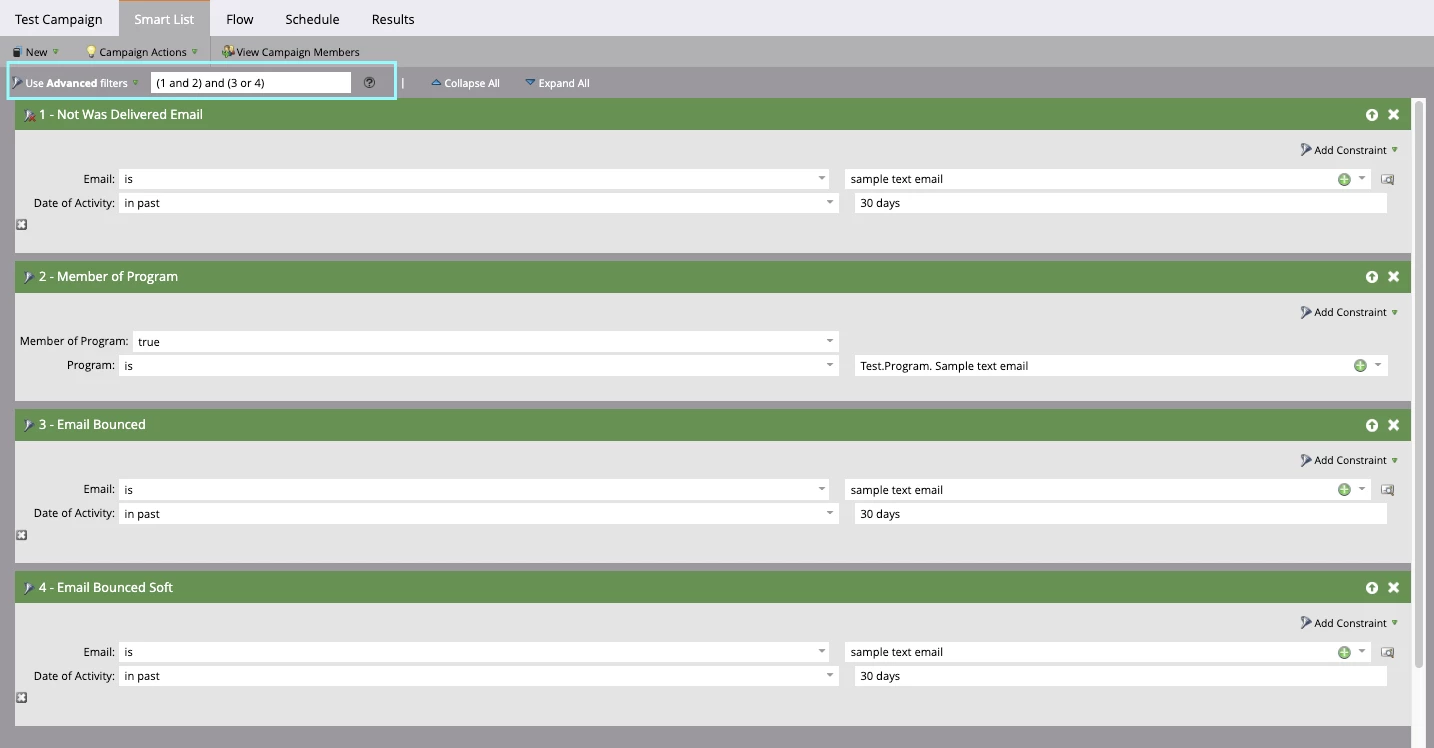The height and width of the screenshot is (748, 1434).
Task: Open the New menu
Action: coord(36,52)
